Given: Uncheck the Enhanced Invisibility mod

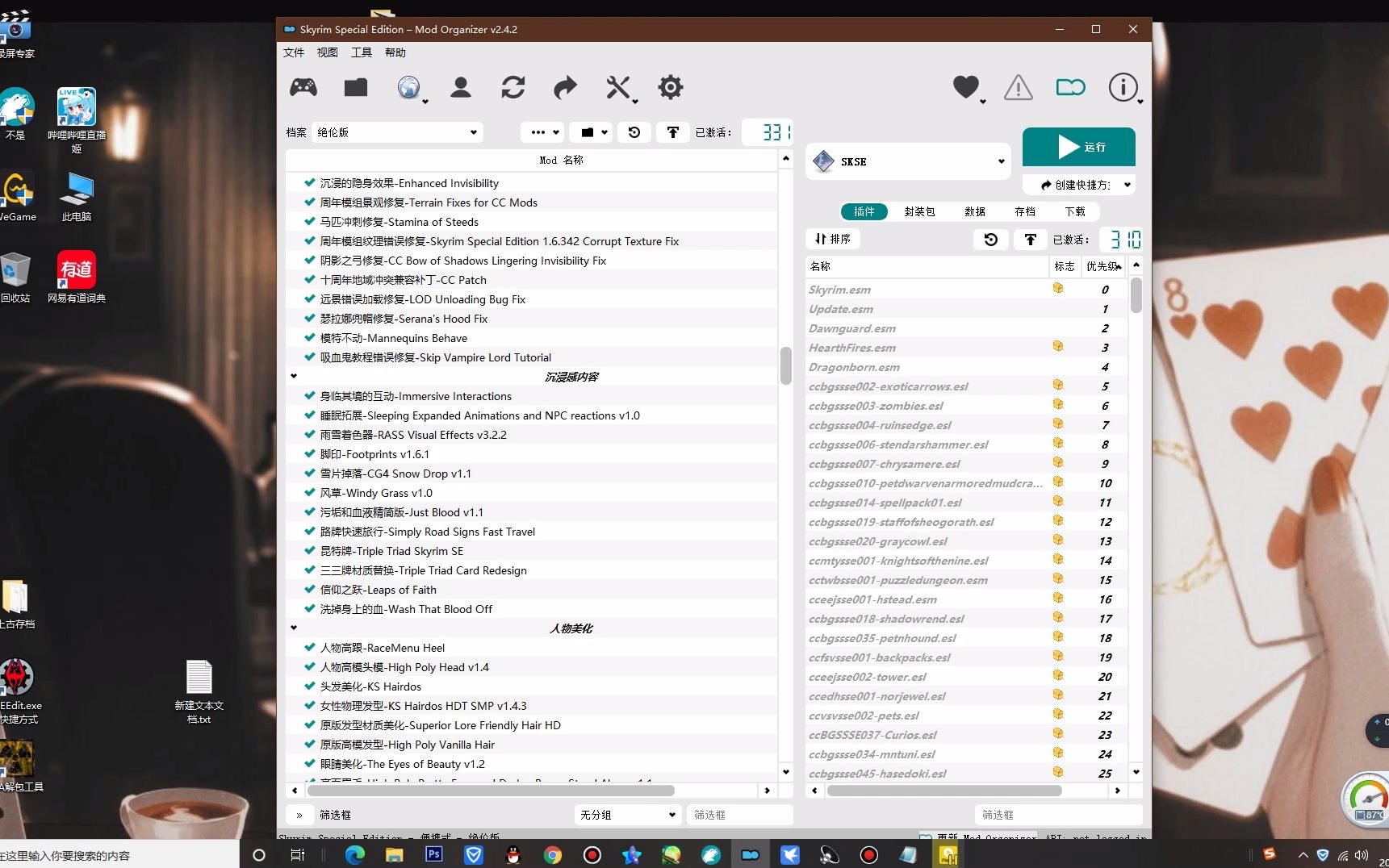Looking at the screenshot, I should (x=309, y=183).
